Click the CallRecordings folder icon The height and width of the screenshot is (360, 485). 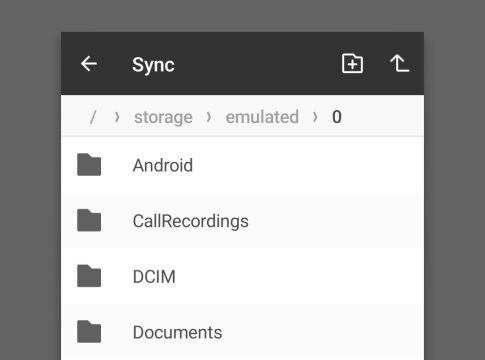click(89, 220)
